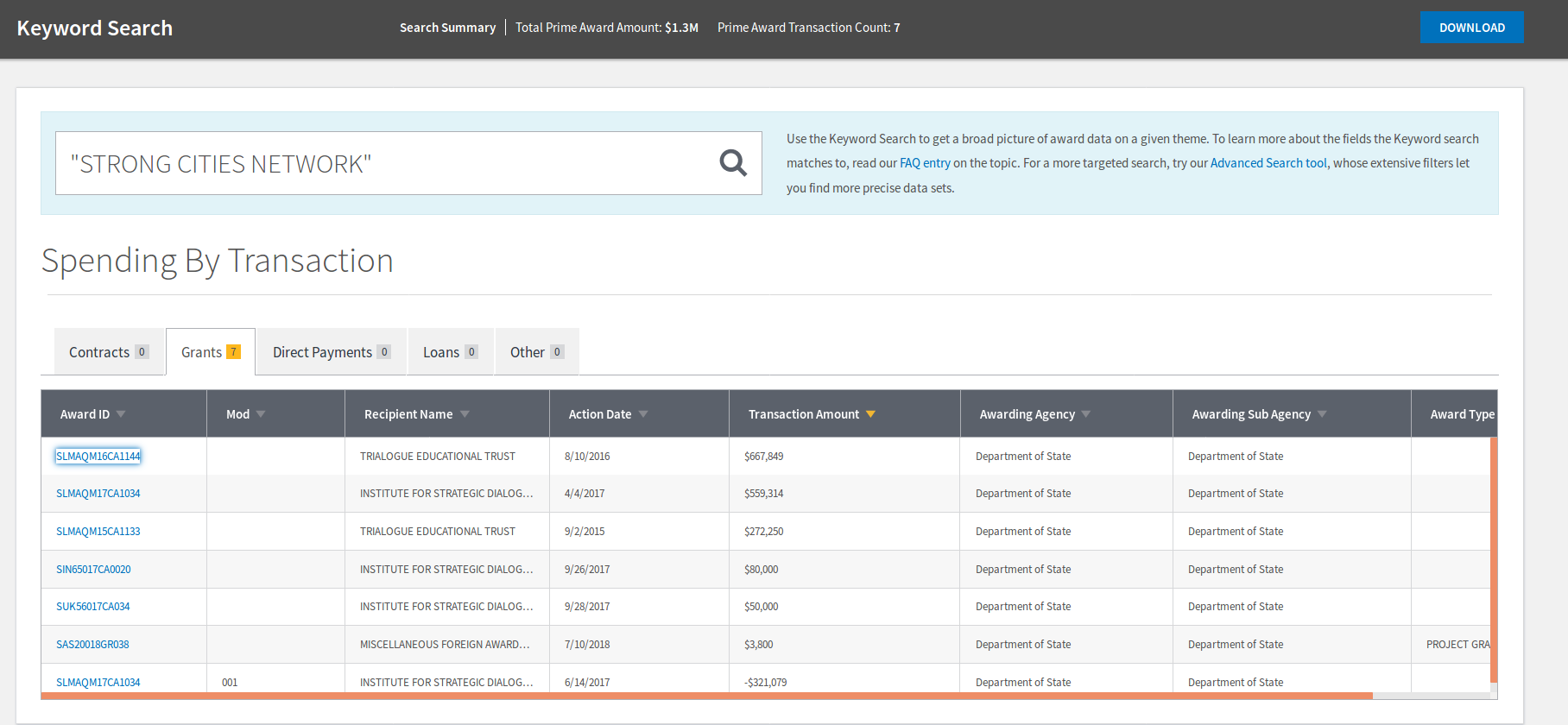
Task: Sort by Award ID arrow
Action: [121, 414]
